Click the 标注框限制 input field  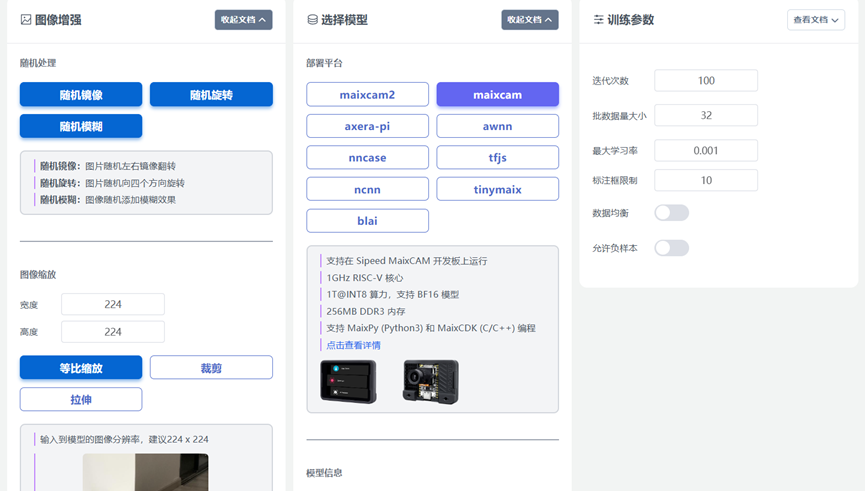(x=706, y=180)
